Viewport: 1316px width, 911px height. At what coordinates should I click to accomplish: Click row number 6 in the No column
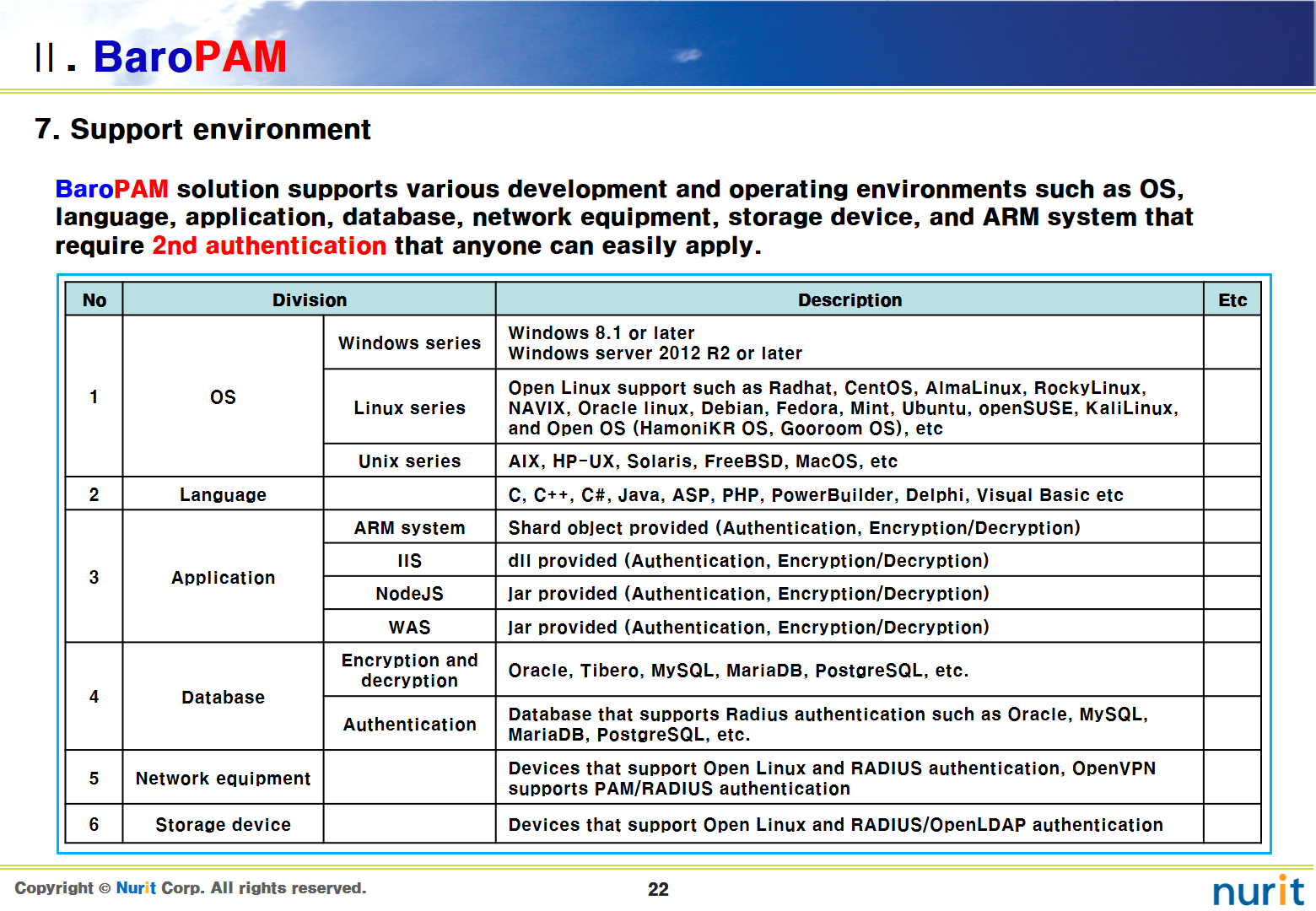click(x=94, y=824)
